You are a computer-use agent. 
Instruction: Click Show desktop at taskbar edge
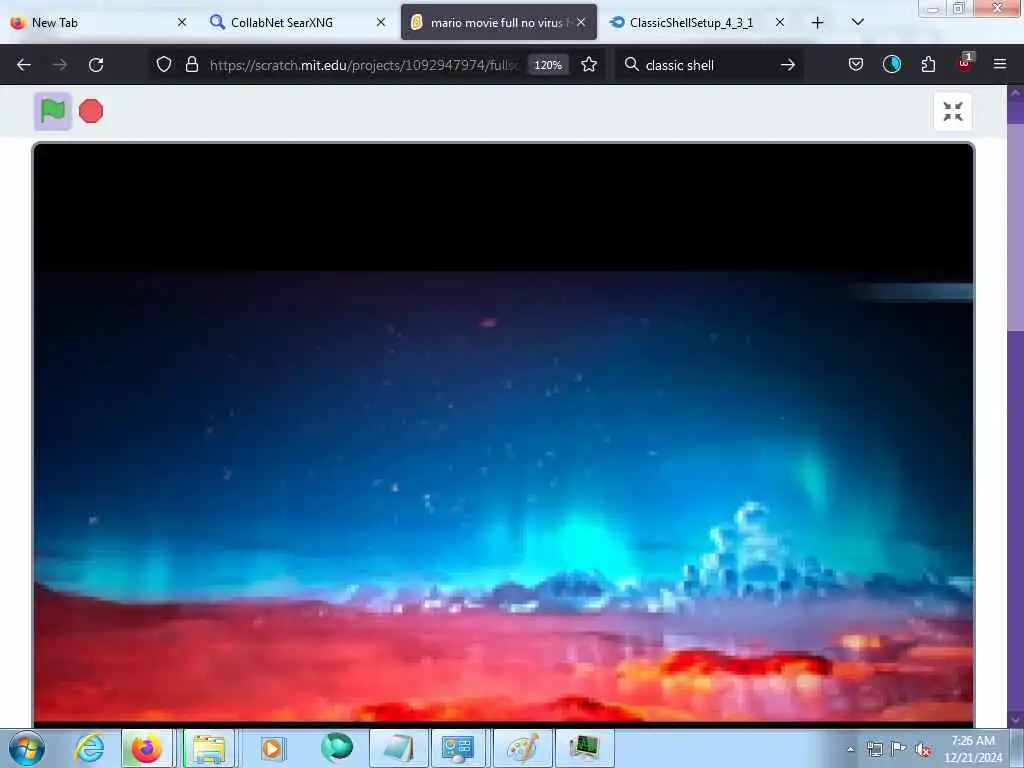[1017, 748]
